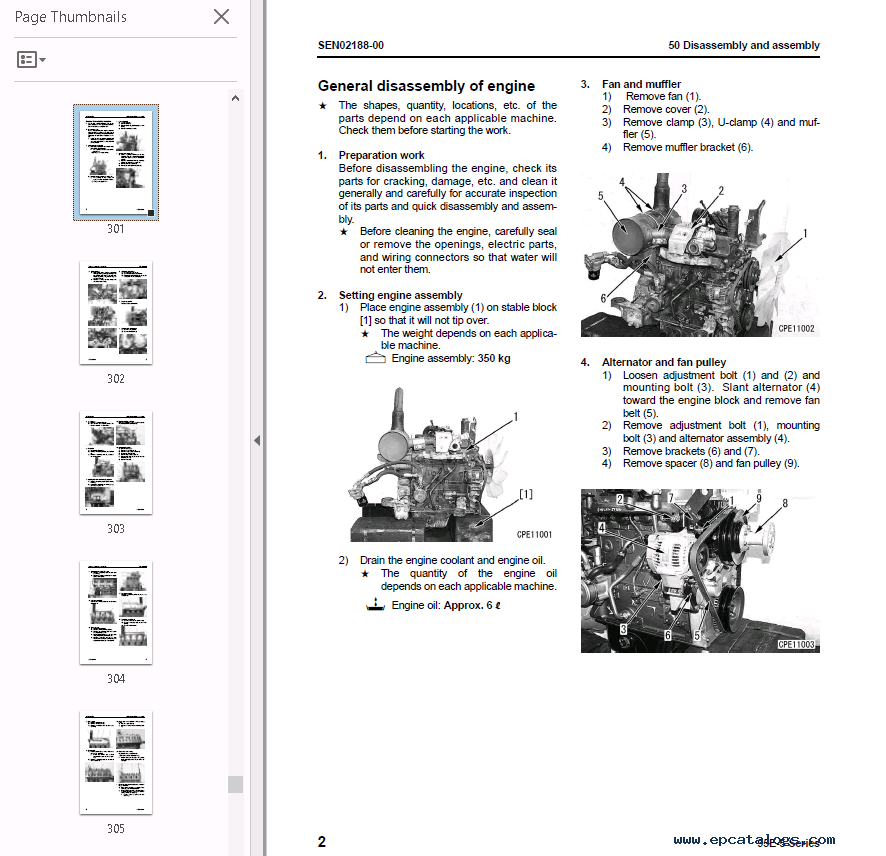This screenshot has height=856, width=886.
Task: Click the 'Remove cover (2).' step
Action: (x=666, y=110)
